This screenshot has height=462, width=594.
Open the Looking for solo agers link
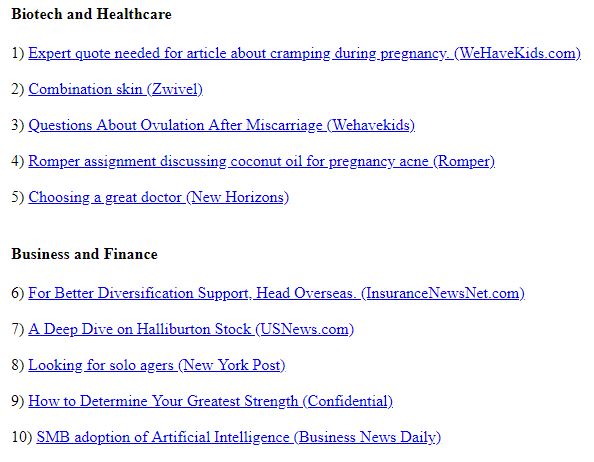pos(156,365)
